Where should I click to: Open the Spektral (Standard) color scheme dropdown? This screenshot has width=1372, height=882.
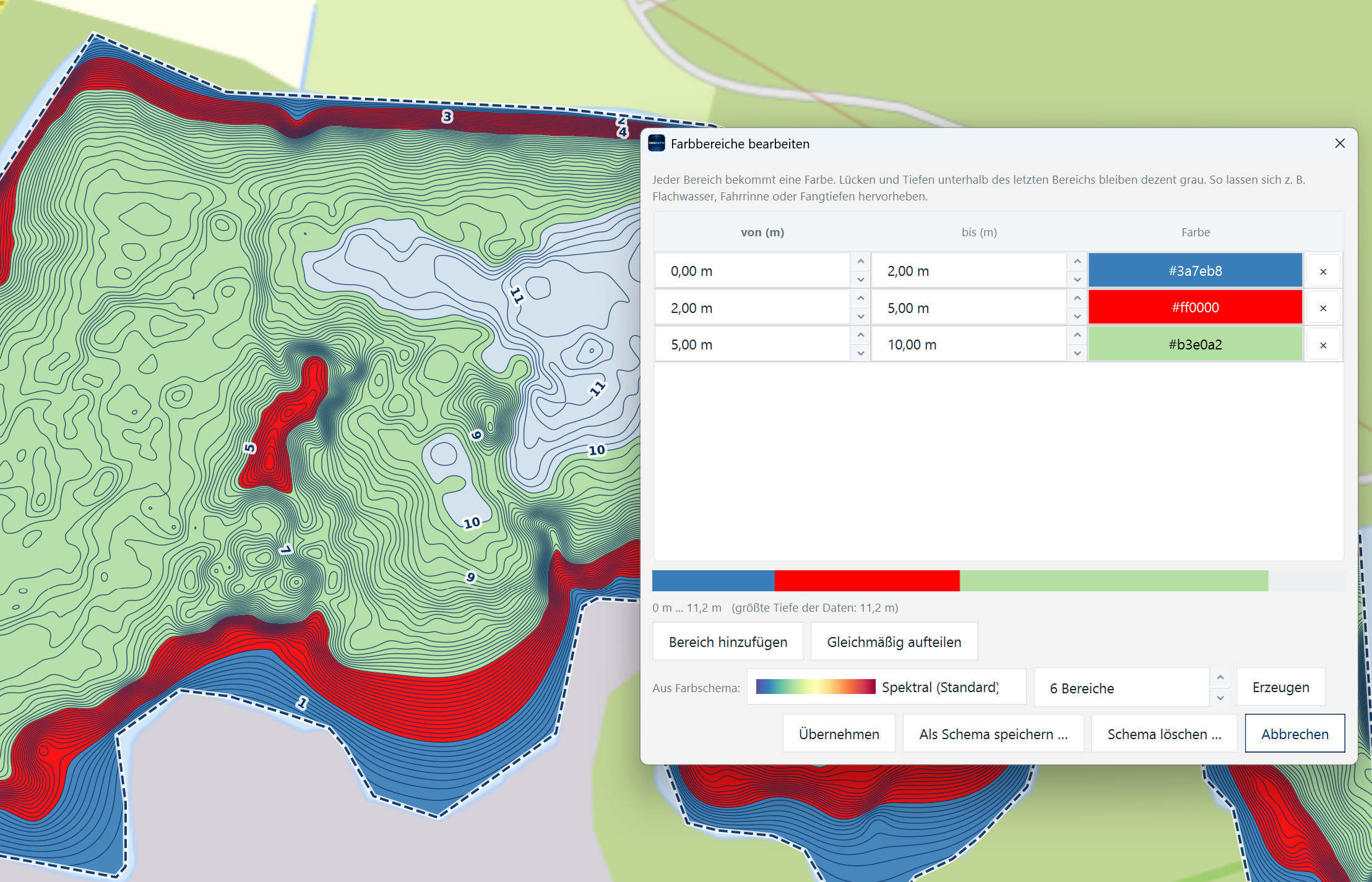click(886, 687)
